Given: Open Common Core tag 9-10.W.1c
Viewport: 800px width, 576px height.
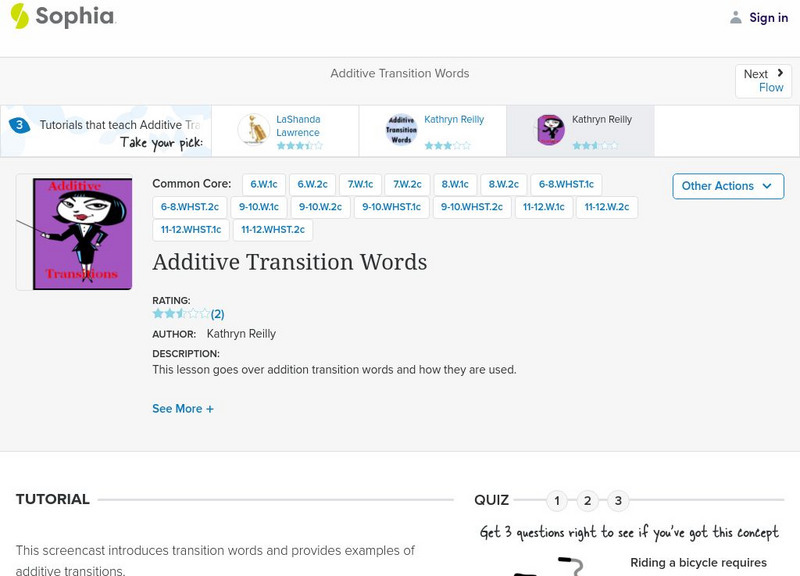Looking at the screenshot, I should (259, 207).
